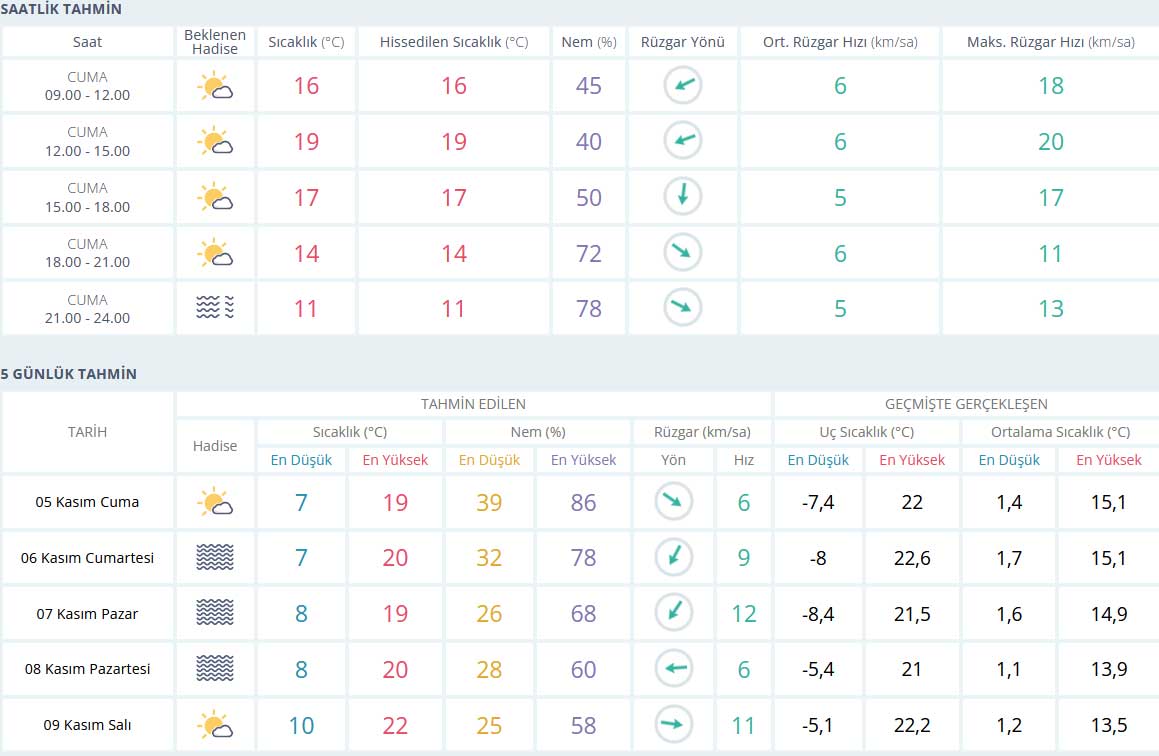Click wind direction icon for 09 Kasım Salı

[674, 725]
